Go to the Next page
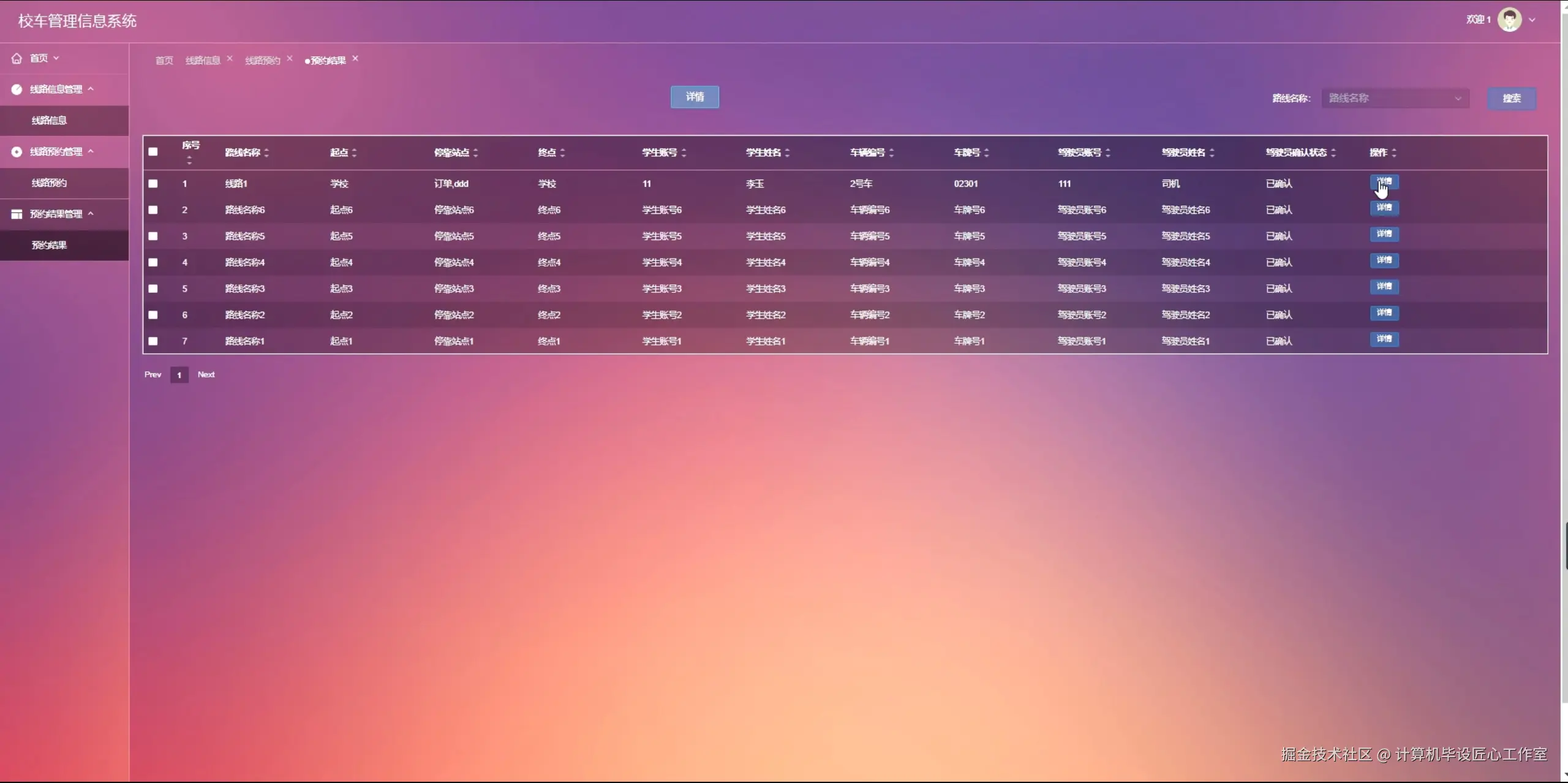Image resolution: width=1568 pixels, height=783 pixels. [206, 374]
